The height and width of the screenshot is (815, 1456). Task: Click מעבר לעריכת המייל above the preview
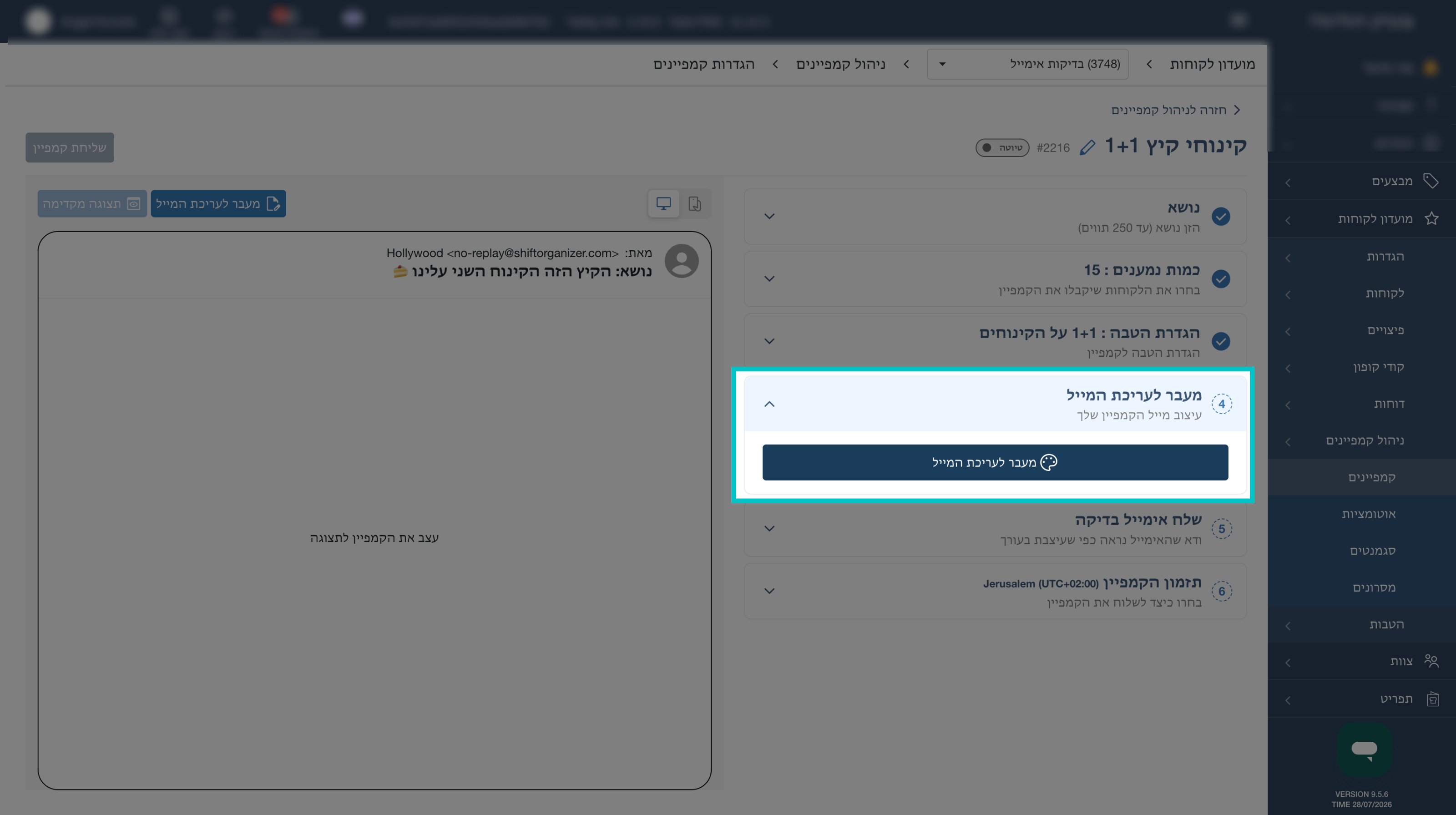pyautogui.click(x=218, y=203)
